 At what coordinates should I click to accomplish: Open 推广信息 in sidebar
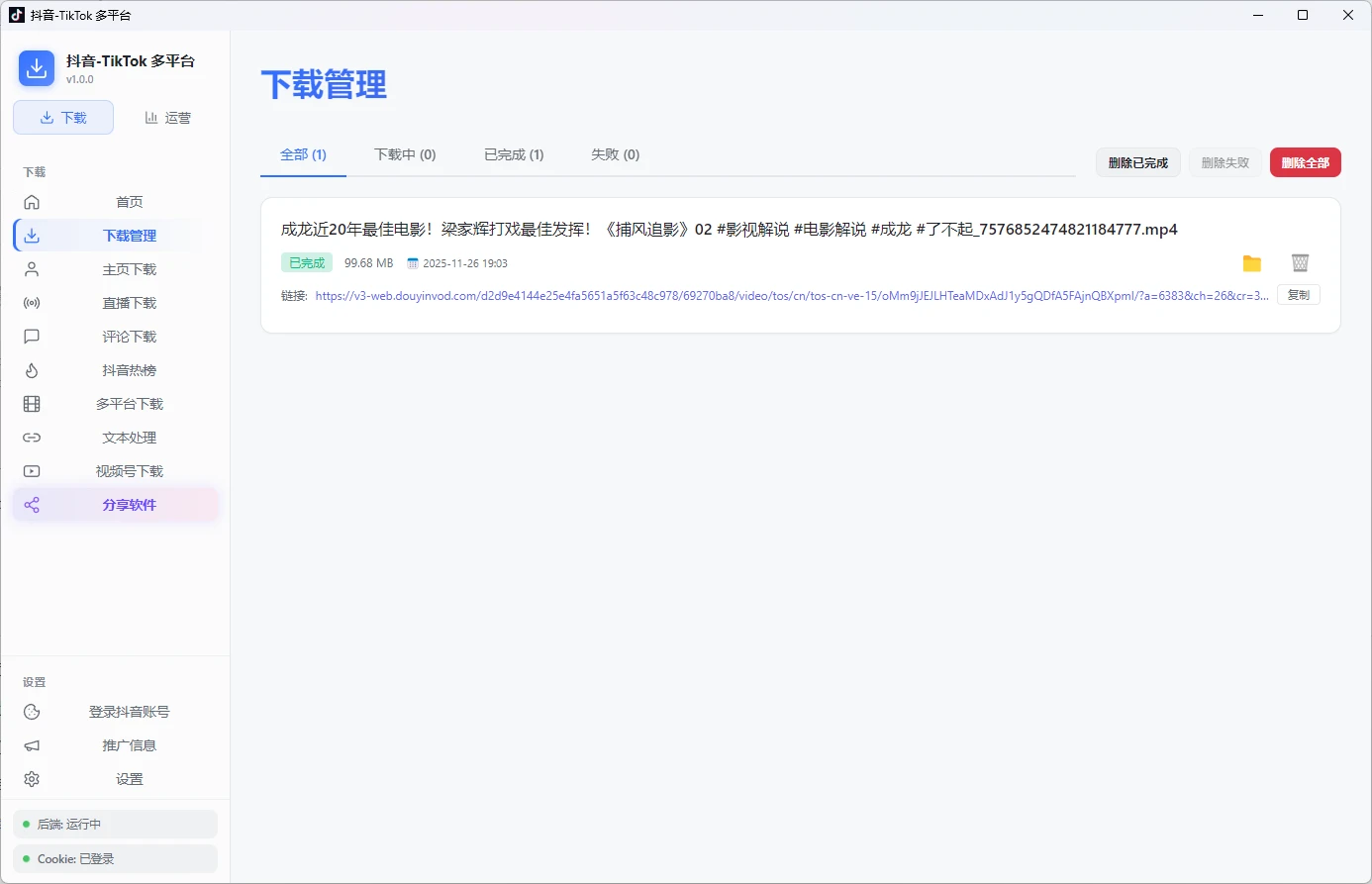(x=115, y=745)
